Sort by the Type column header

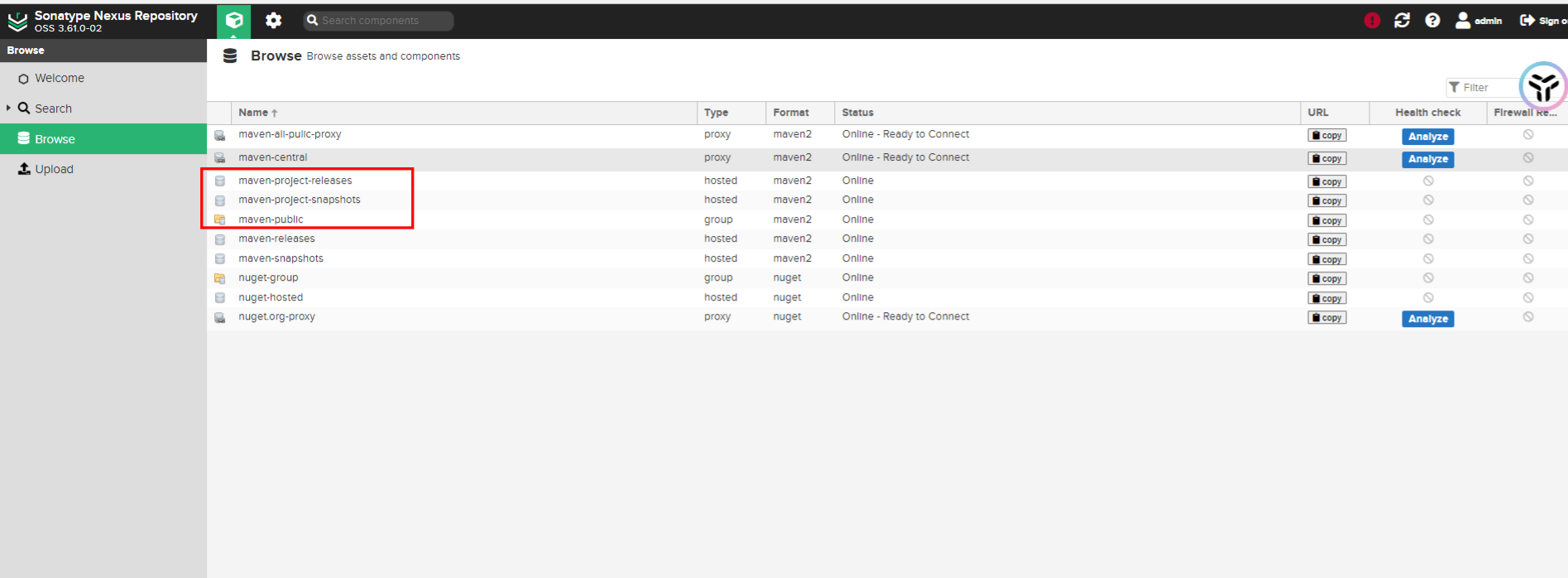pyautogui.click(x=731, y=113)
